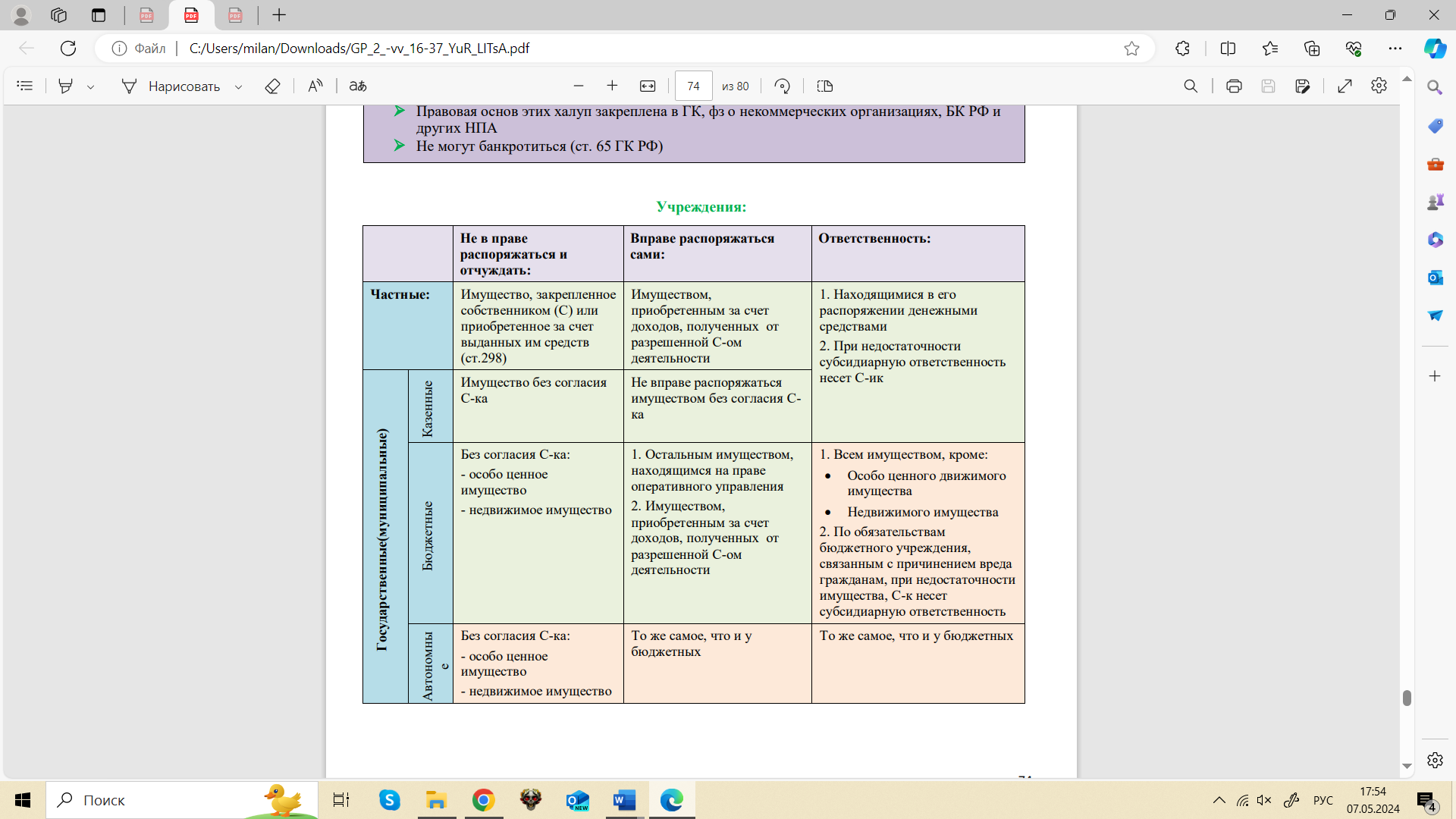The image size is (1456, 819).
Task: Add this page to favorites
Action: pyautogui.click(x=1131, y=49)
